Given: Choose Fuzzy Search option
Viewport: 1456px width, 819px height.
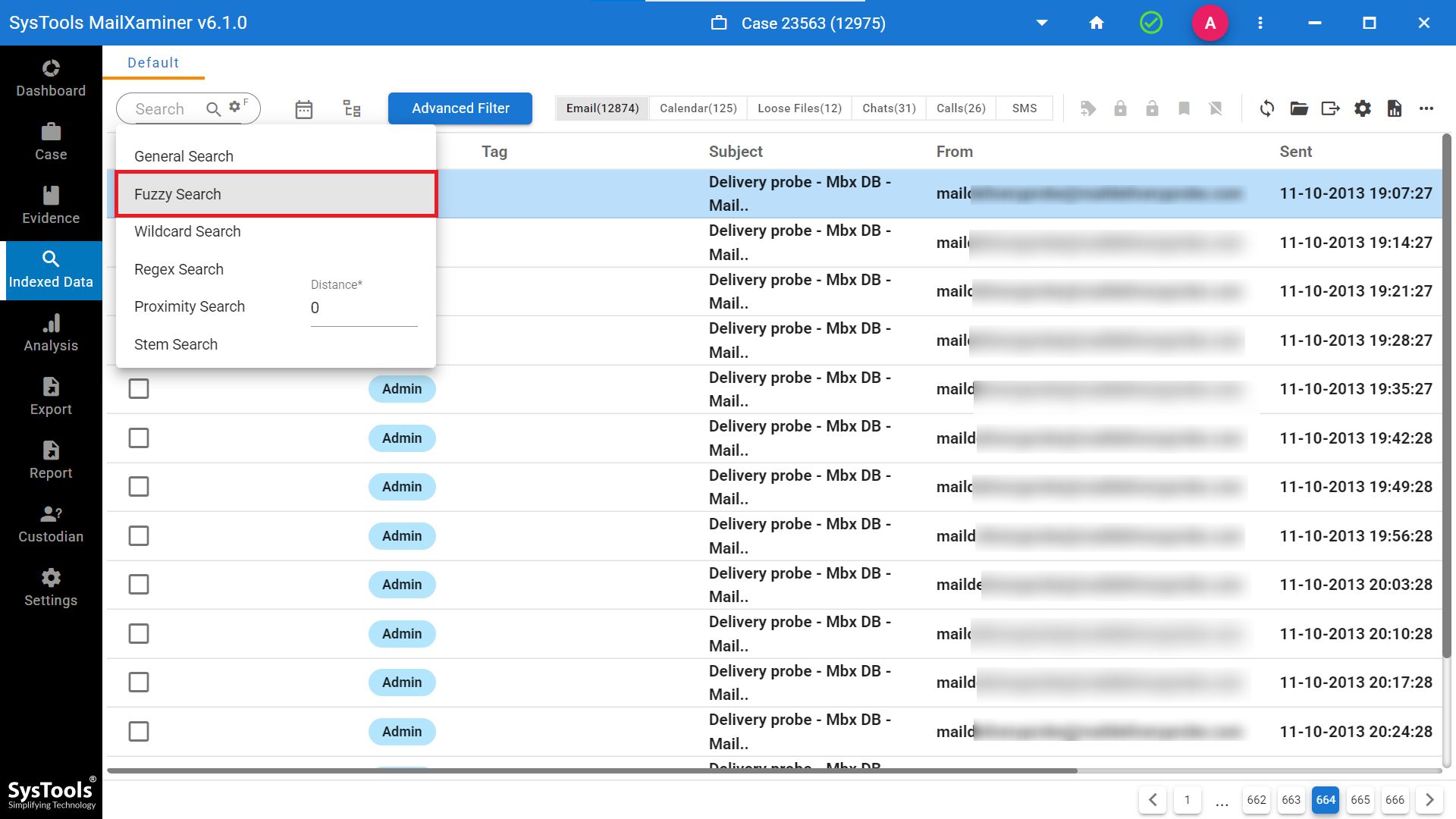Looking at the screenshot, I should (x=275, y=194).
